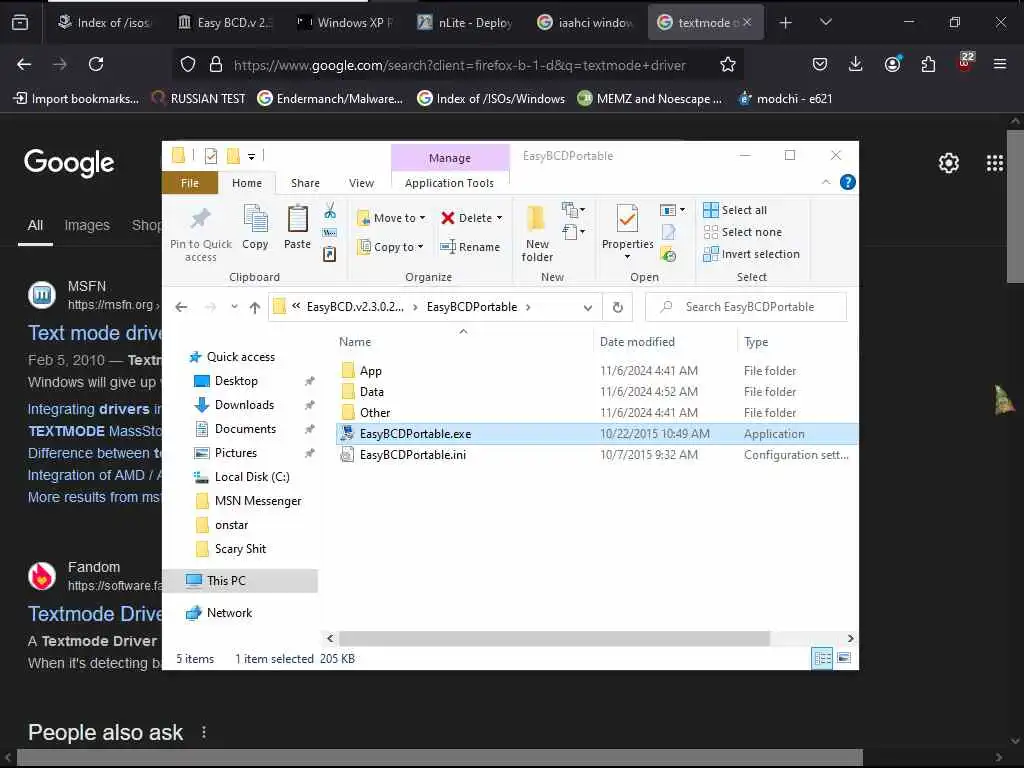Viewport: 1024px width, 768px height.
Task: Open Delete dropdown arrow
Action: click(x=500, y=218)
